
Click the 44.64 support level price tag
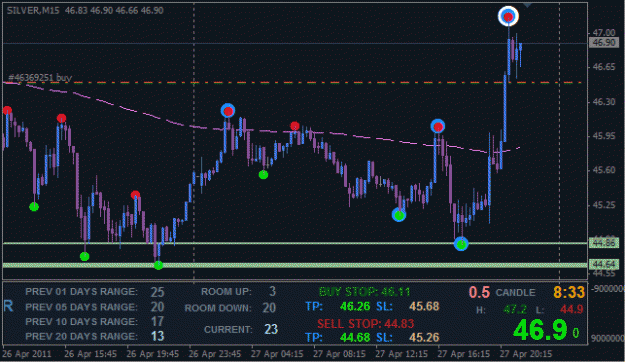pos(604,264)
